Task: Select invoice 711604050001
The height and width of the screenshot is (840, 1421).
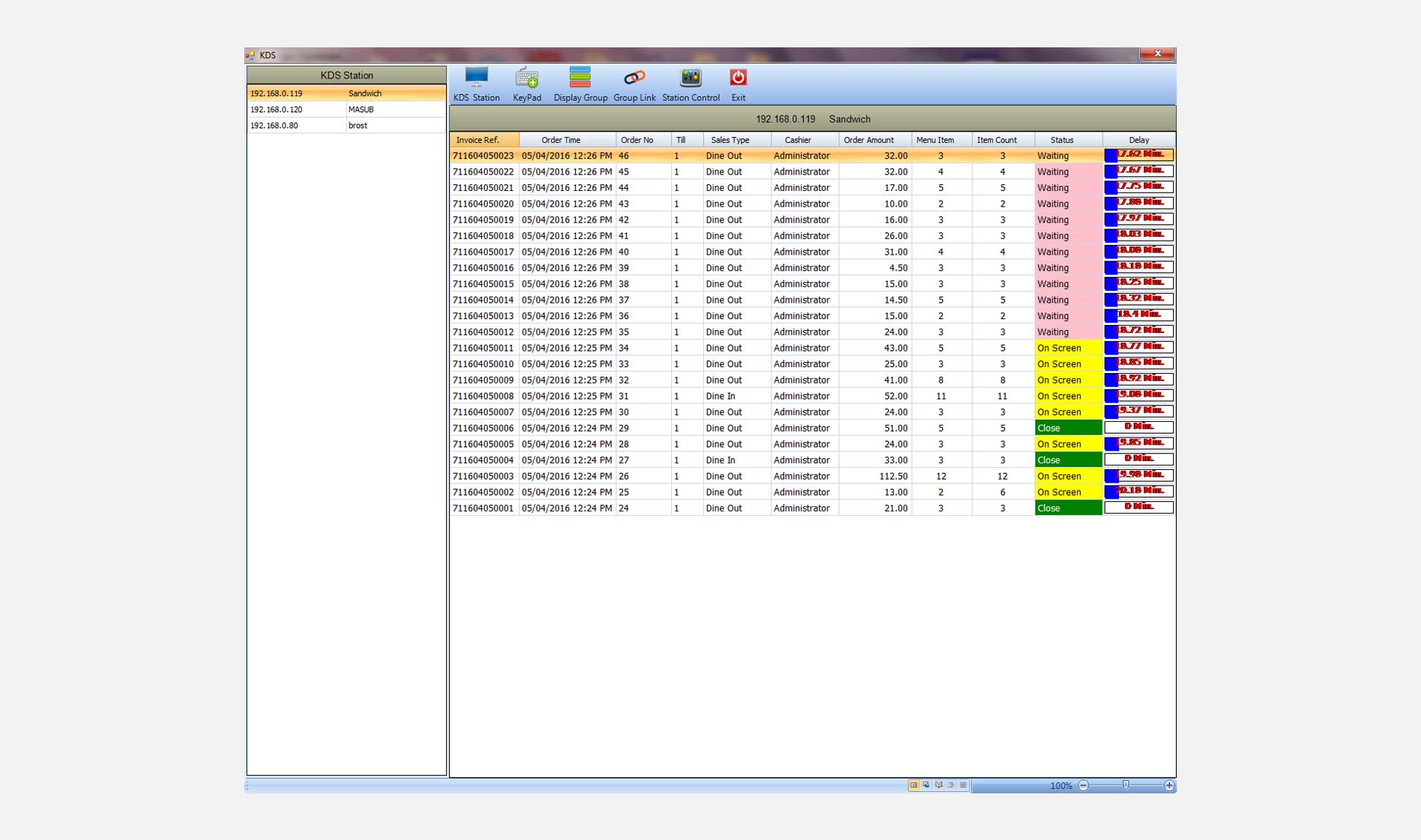Action: [x=483, y=508]
